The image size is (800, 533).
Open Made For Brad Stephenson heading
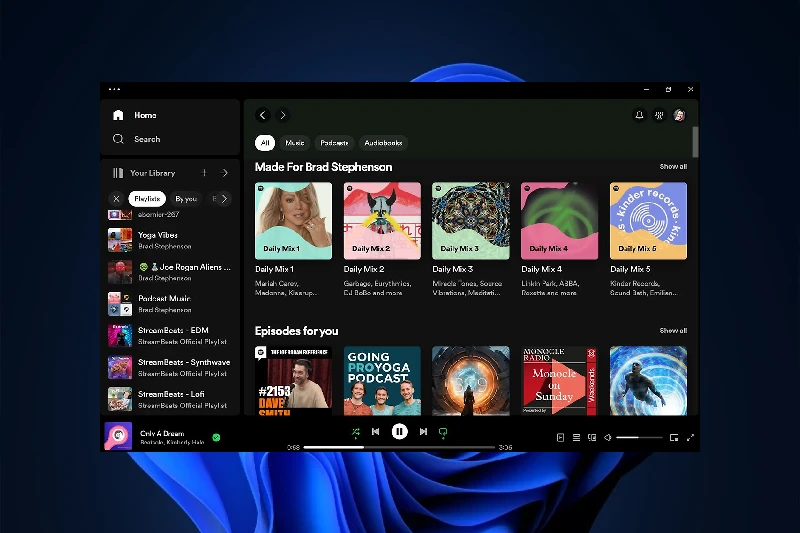point(323,167)
